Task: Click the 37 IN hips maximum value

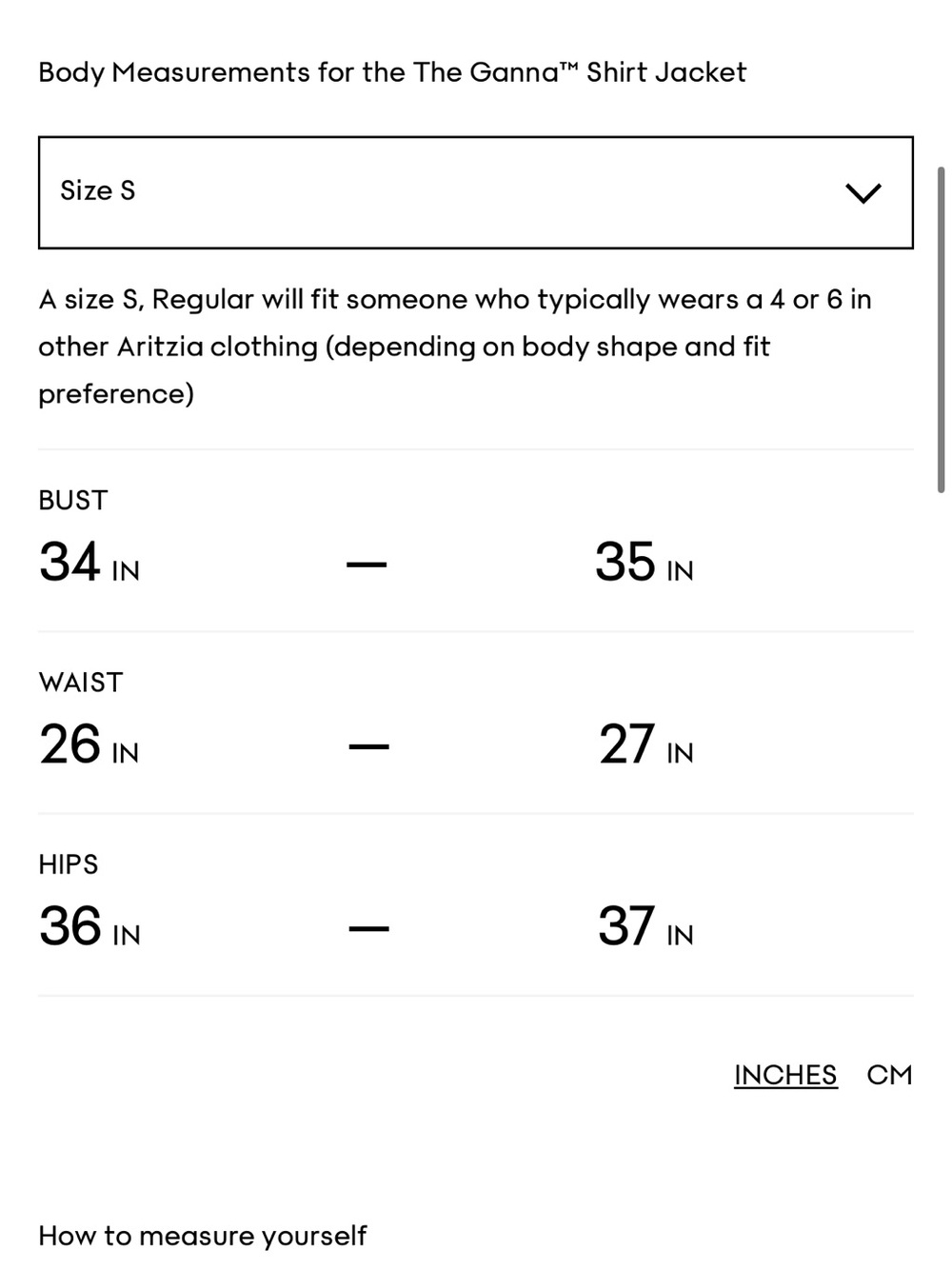Action: tap(645, 926)
